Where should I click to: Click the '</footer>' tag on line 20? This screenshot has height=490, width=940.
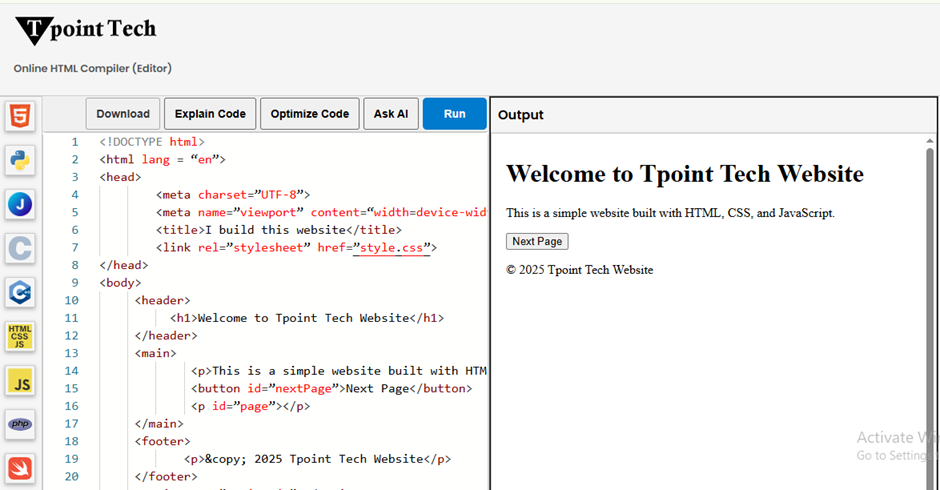[166, 477]
